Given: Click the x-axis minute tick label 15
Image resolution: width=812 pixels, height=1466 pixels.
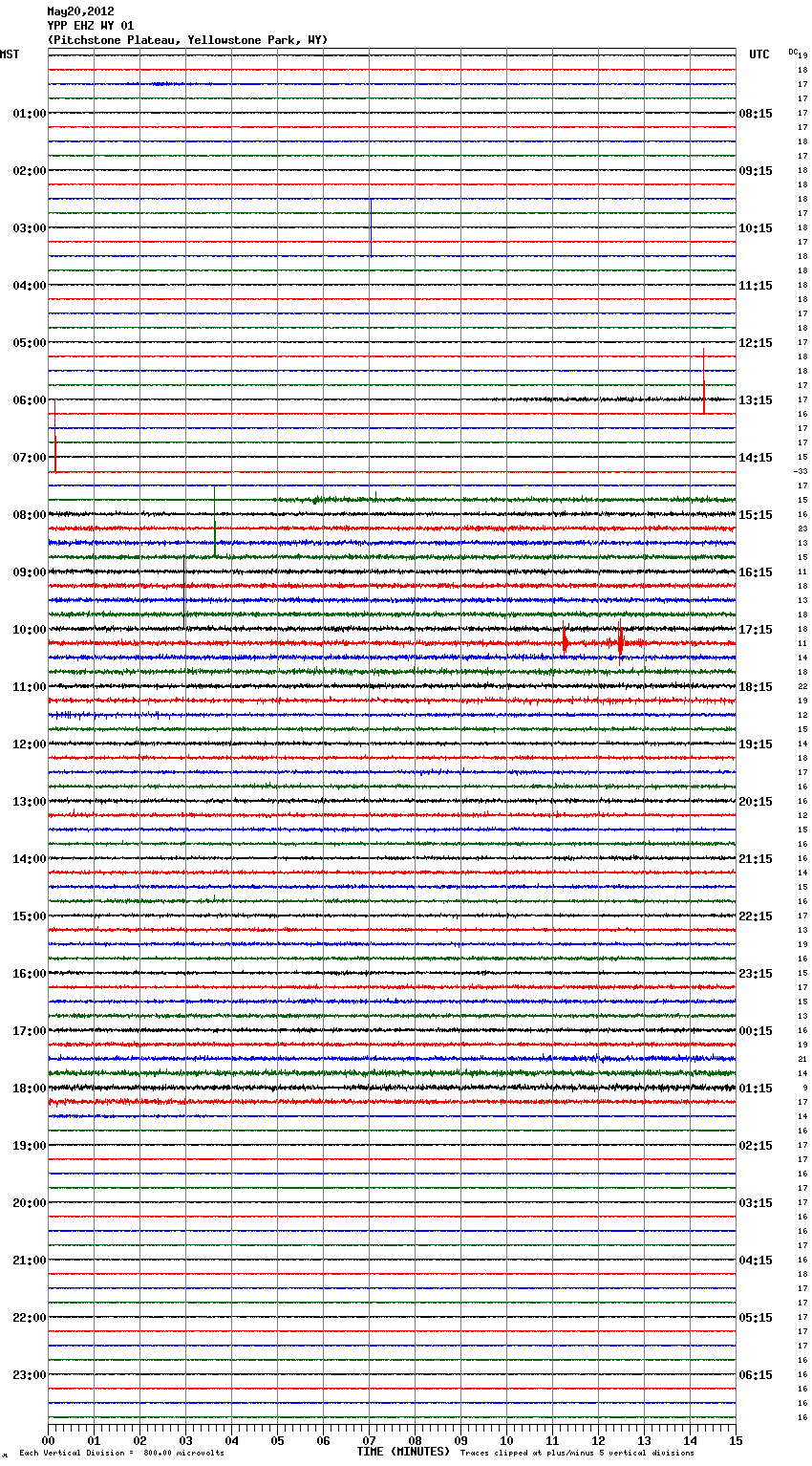Looking at the screenshot, I should [736, 1440].
